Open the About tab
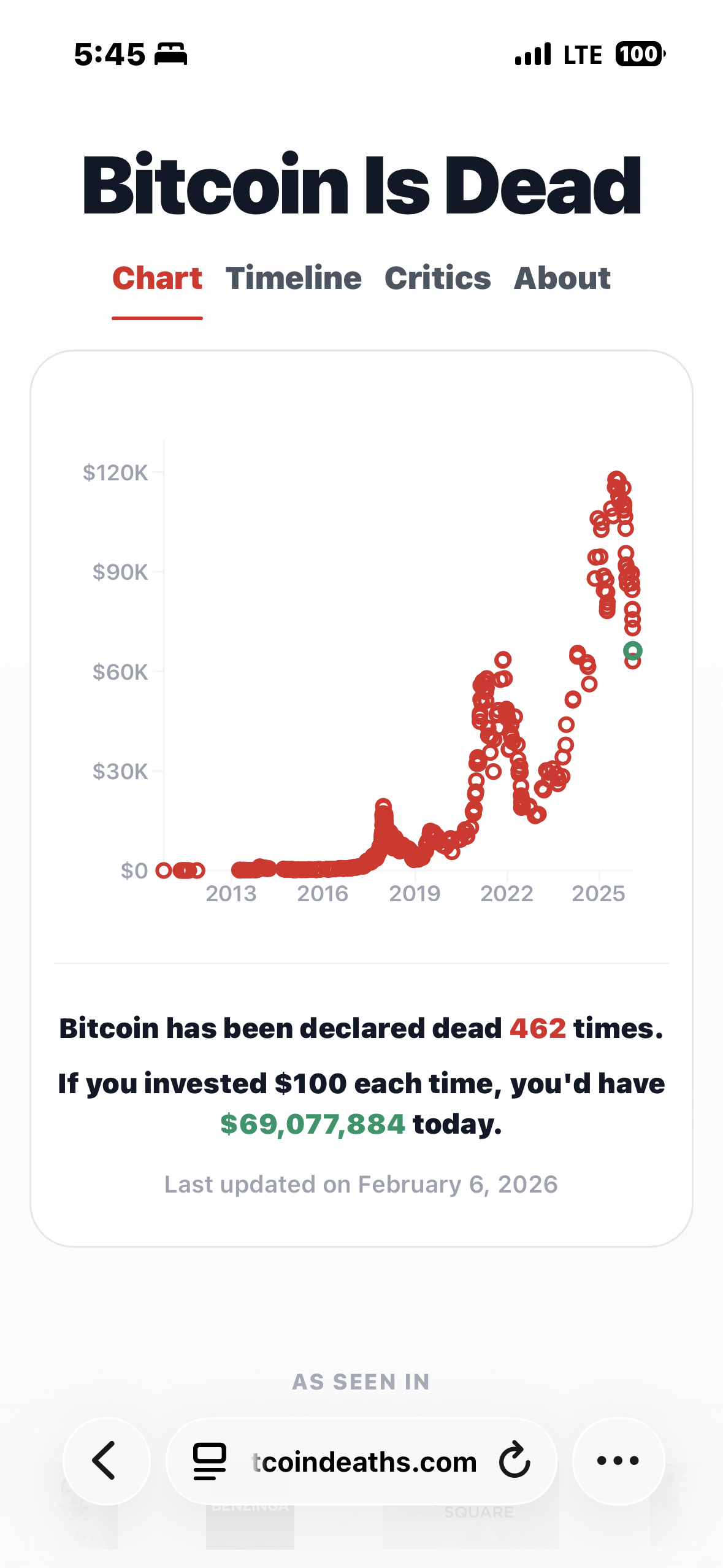 (562, 279)
